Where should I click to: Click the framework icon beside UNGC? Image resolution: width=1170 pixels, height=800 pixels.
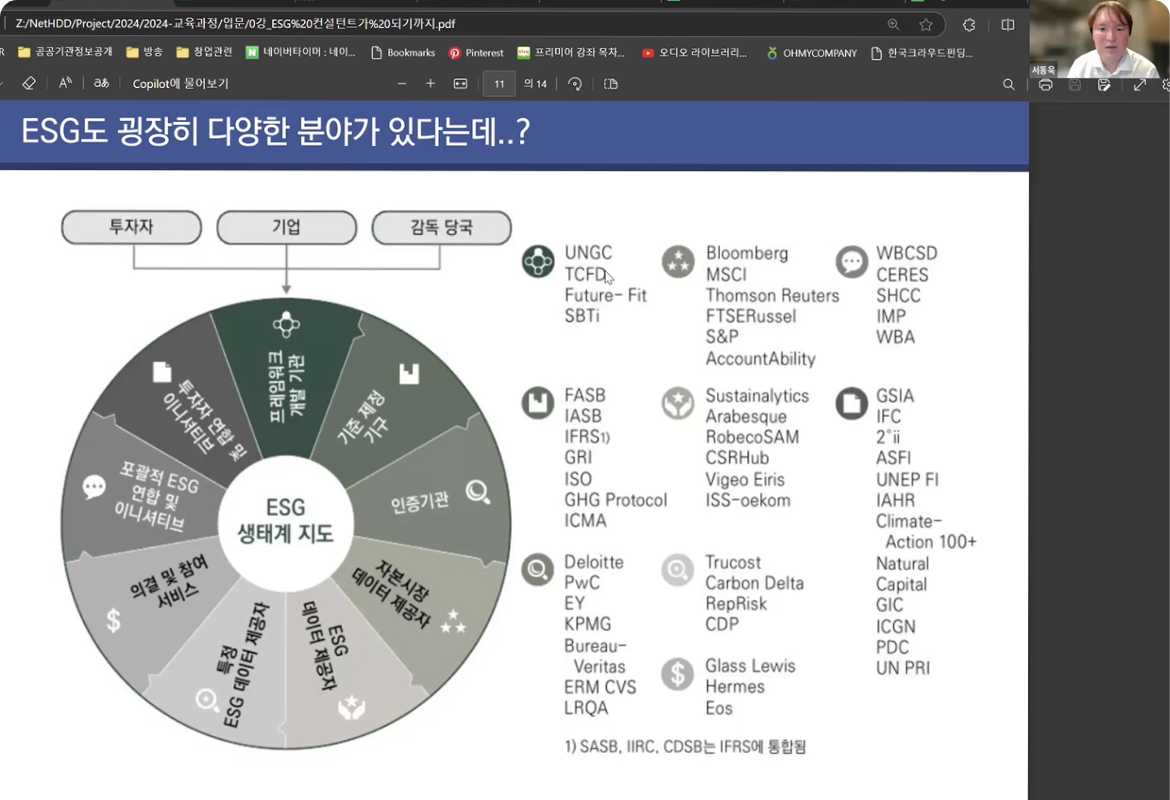[x=538, y=261]
